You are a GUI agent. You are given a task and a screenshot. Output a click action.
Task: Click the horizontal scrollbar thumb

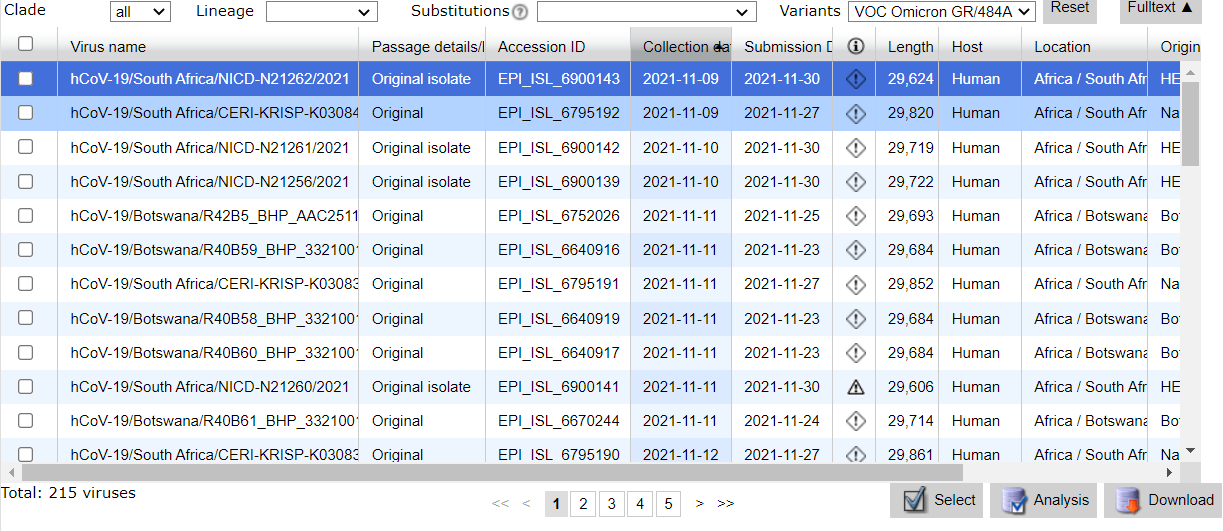pyautogui.click(x=490, y=472)
